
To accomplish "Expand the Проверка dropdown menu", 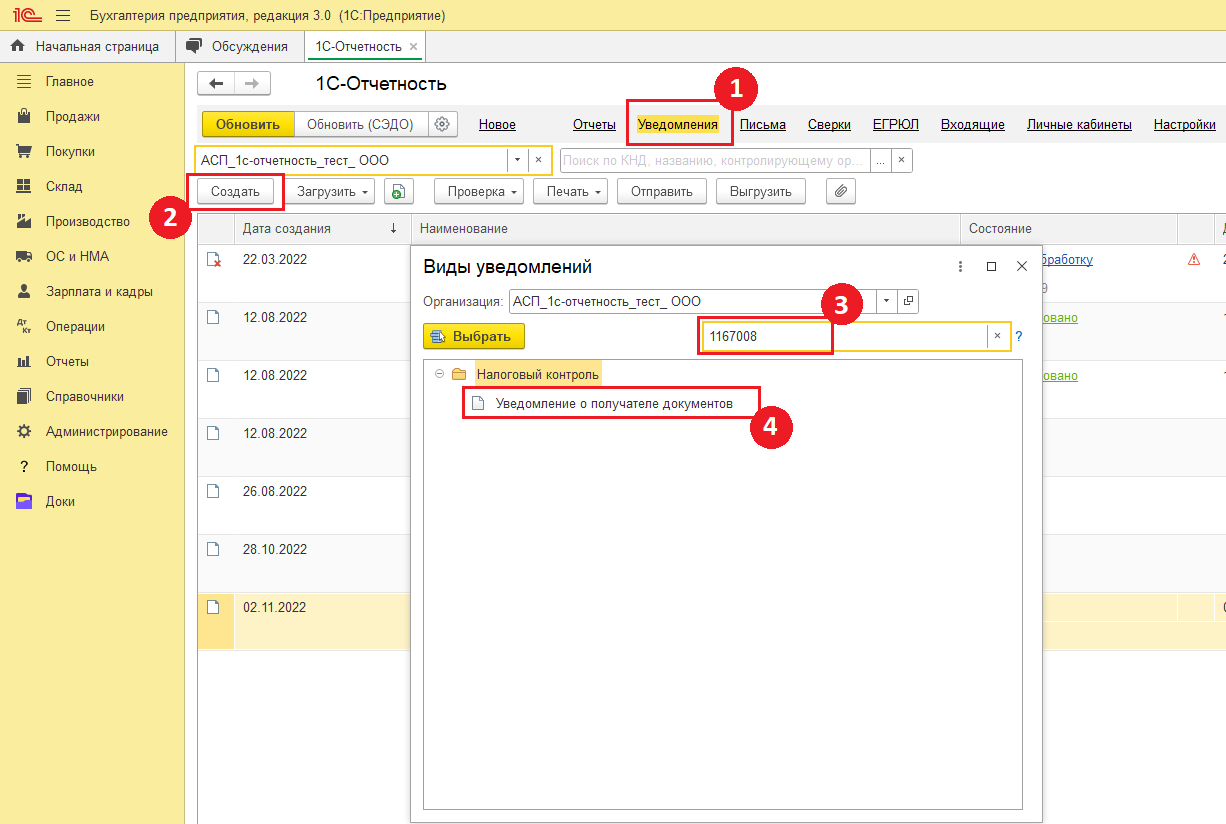I will [x=479, y=192].
